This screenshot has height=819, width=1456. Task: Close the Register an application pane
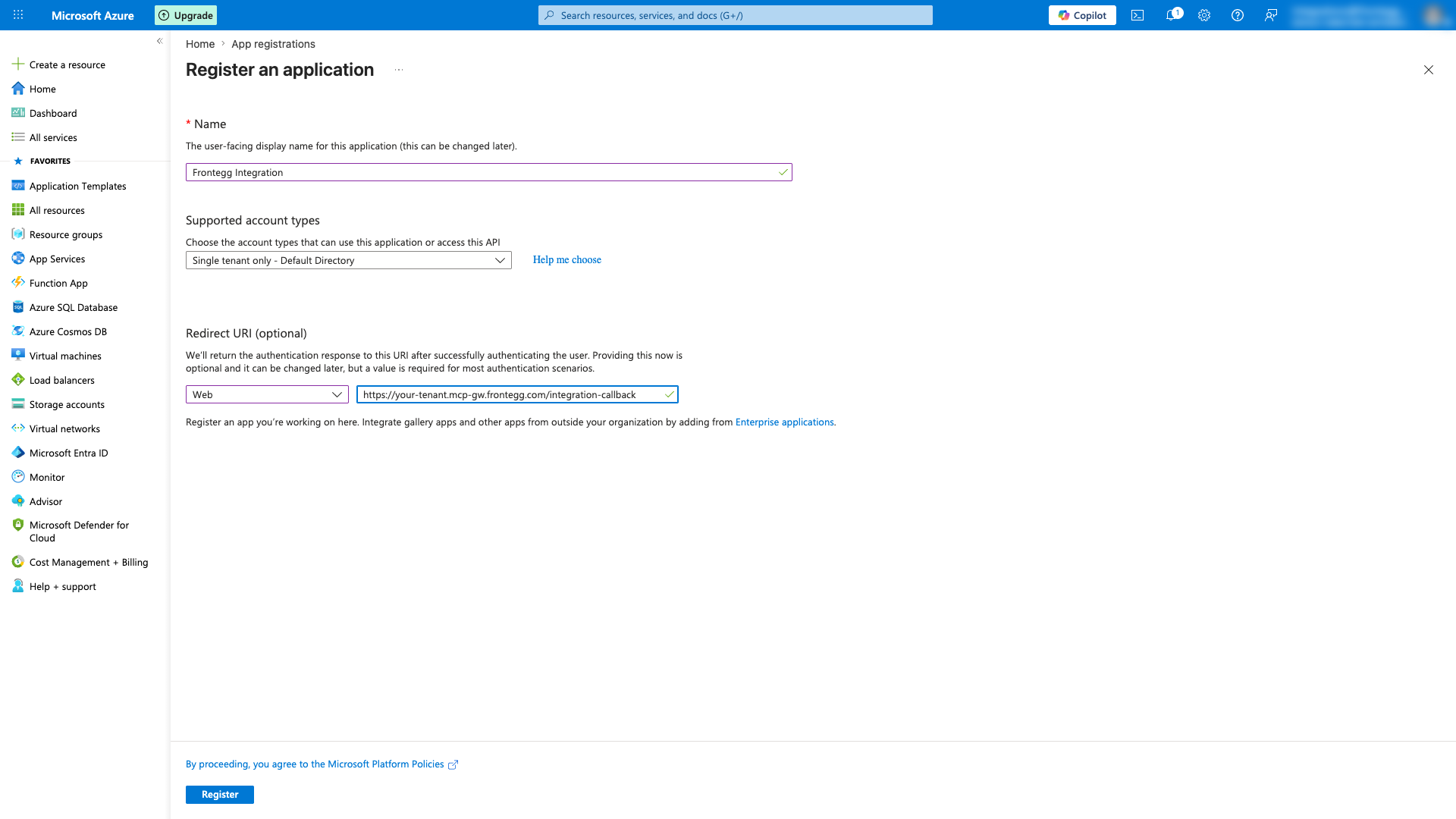click(1429, 70)
